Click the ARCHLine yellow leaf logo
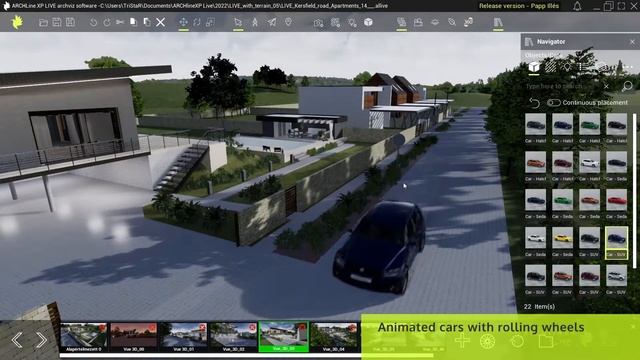 tap(17, 22)
